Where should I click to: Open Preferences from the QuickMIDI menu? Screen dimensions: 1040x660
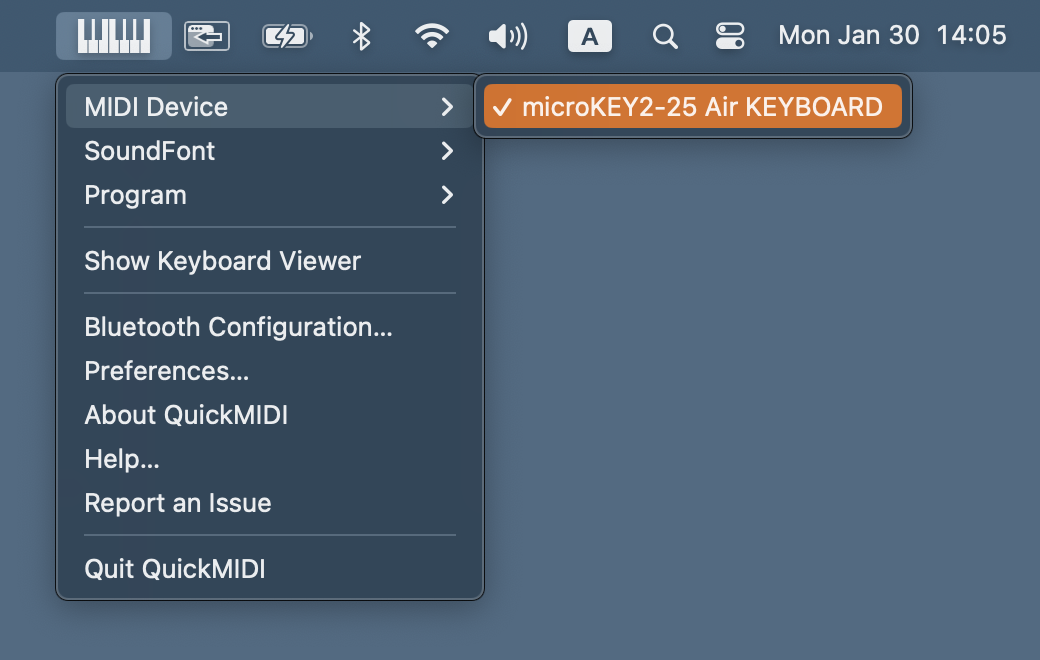(166, 371)
